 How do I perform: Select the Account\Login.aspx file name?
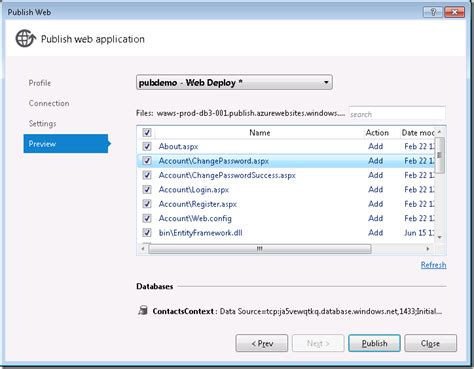(194, 189)
